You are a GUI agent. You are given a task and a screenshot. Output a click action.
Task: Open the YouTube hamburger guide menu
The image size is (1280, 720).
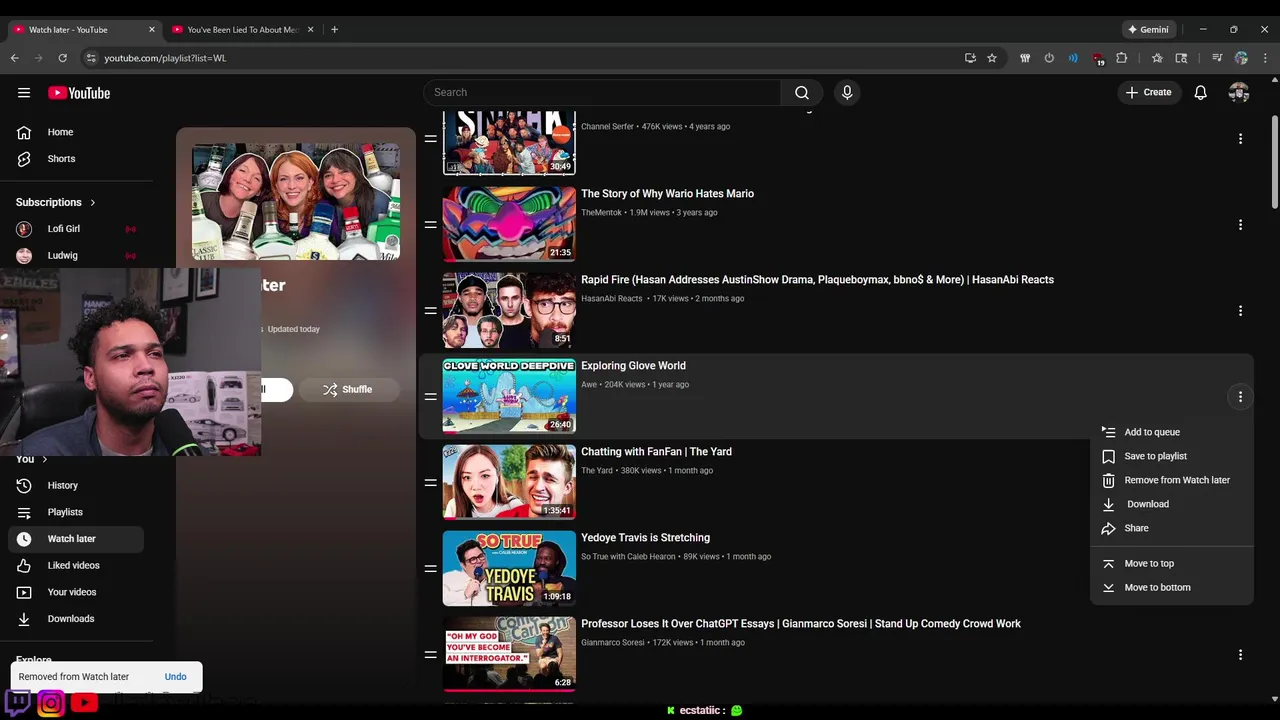click(24, 93)
